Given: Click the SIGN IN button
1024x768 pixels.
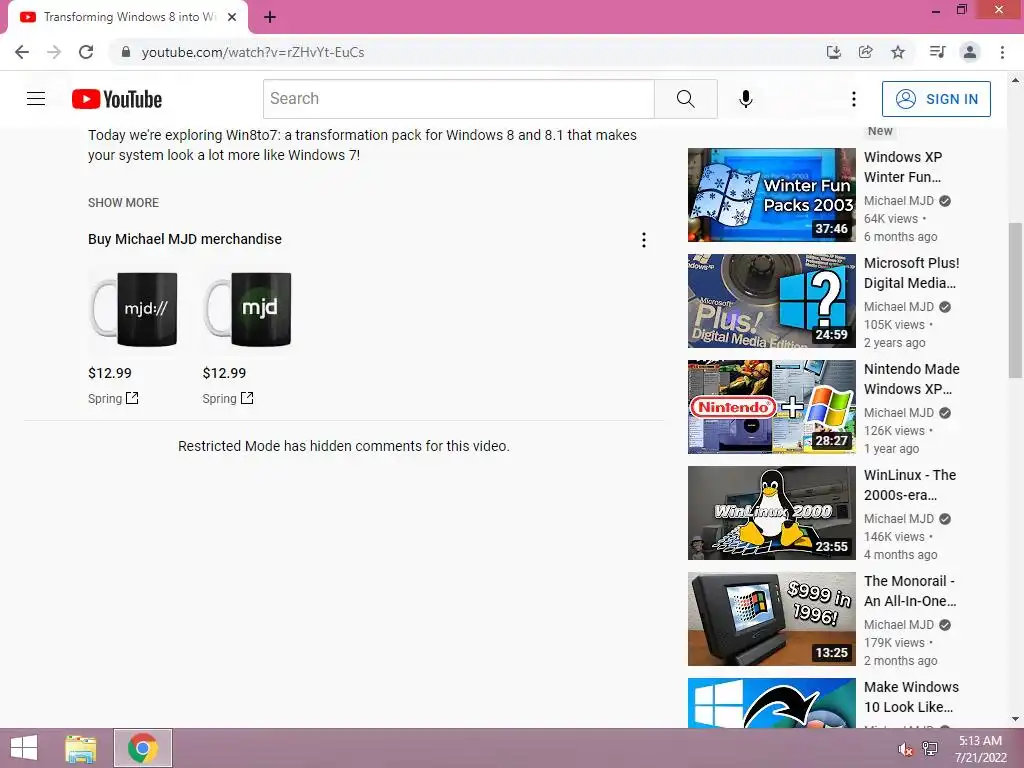Looking at the screenshot, I should 936,99.
